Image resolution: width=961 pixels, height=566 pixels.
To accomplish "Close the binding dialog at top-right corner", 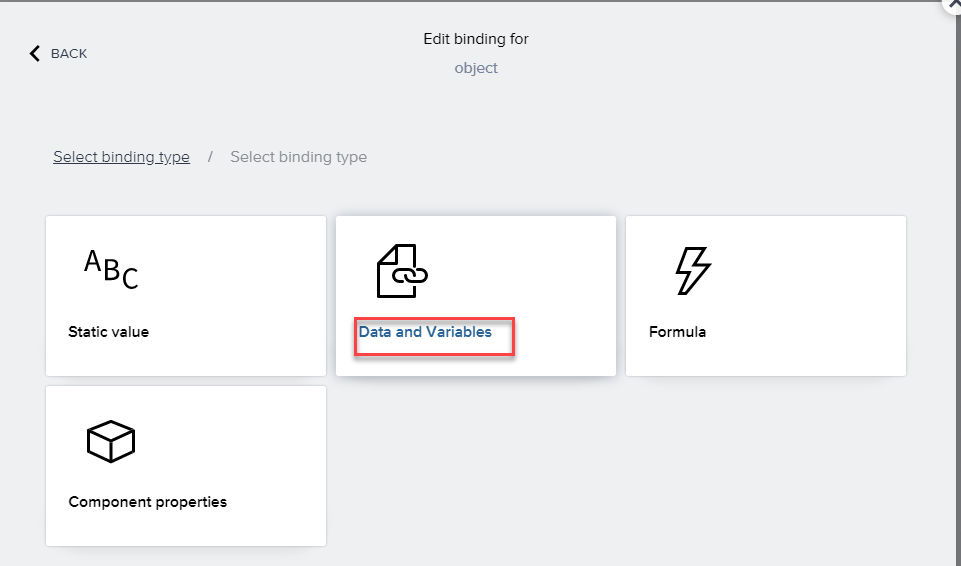I will point(952,4).
